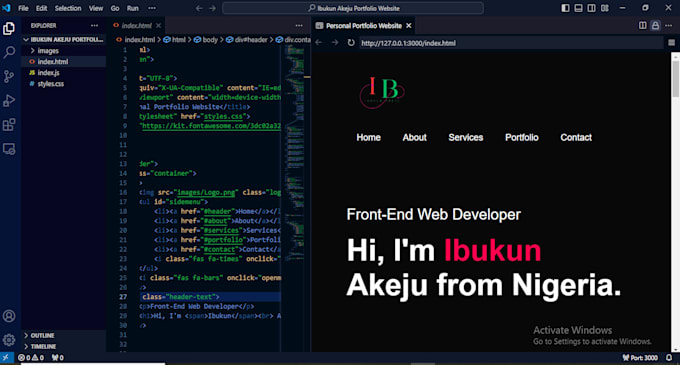Open preview browser hamburger menu

point(671,42)
